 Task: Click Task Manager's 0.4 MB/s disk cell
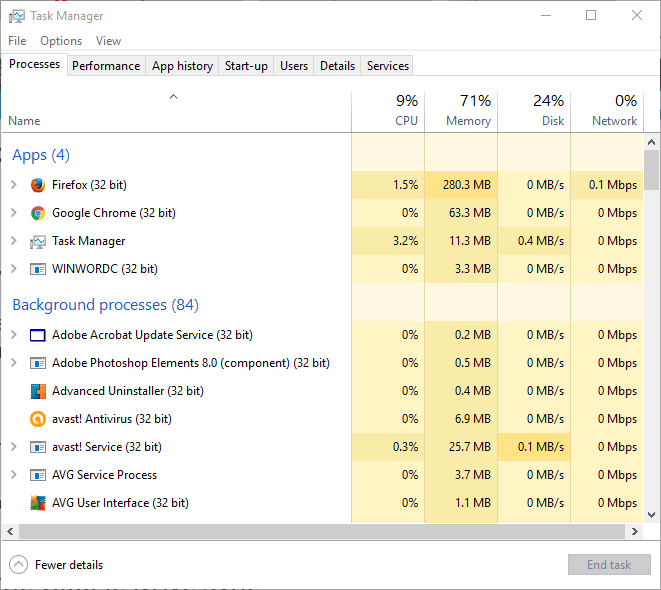pos(534,241)
